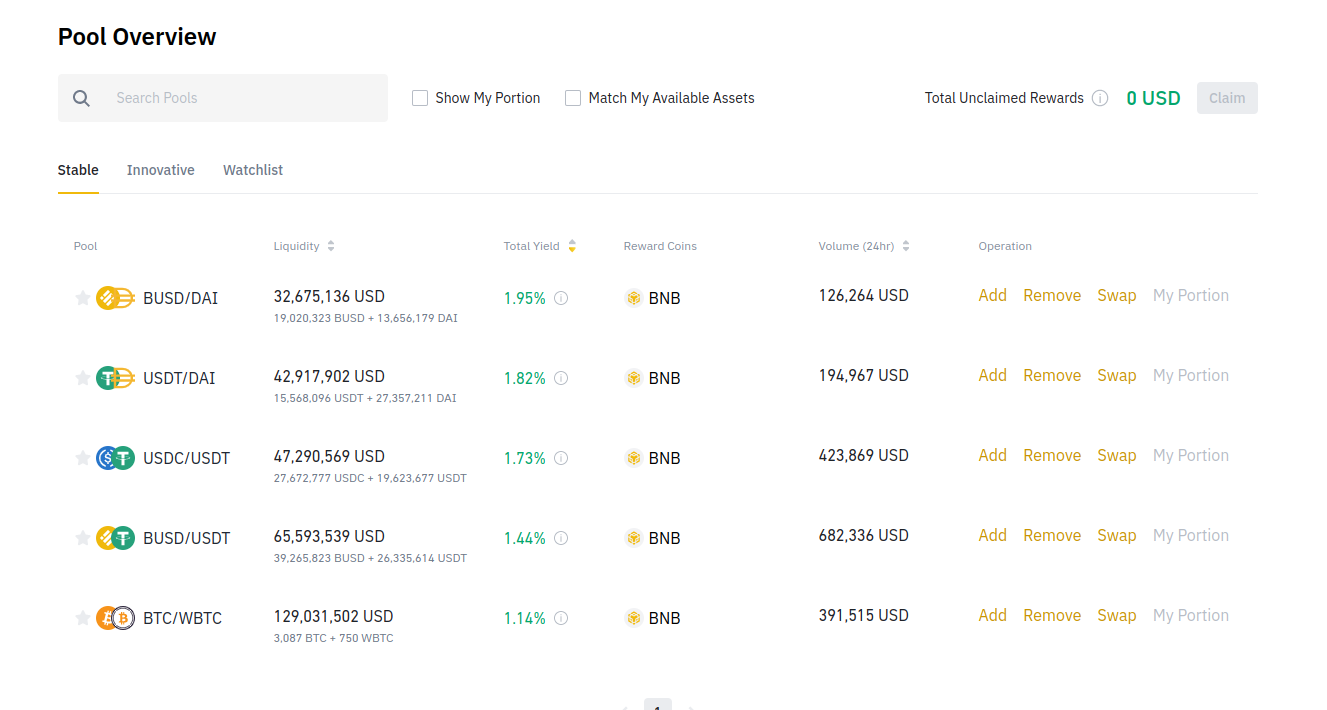This screenshot has height=710, width=1327.
Task: Add liquidity to BUSD/USDT pool
Action: 993,536
